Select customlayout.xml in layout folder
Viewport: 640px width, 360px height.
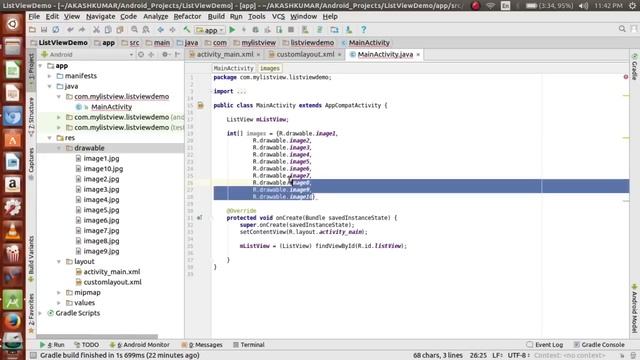(112, 282)
